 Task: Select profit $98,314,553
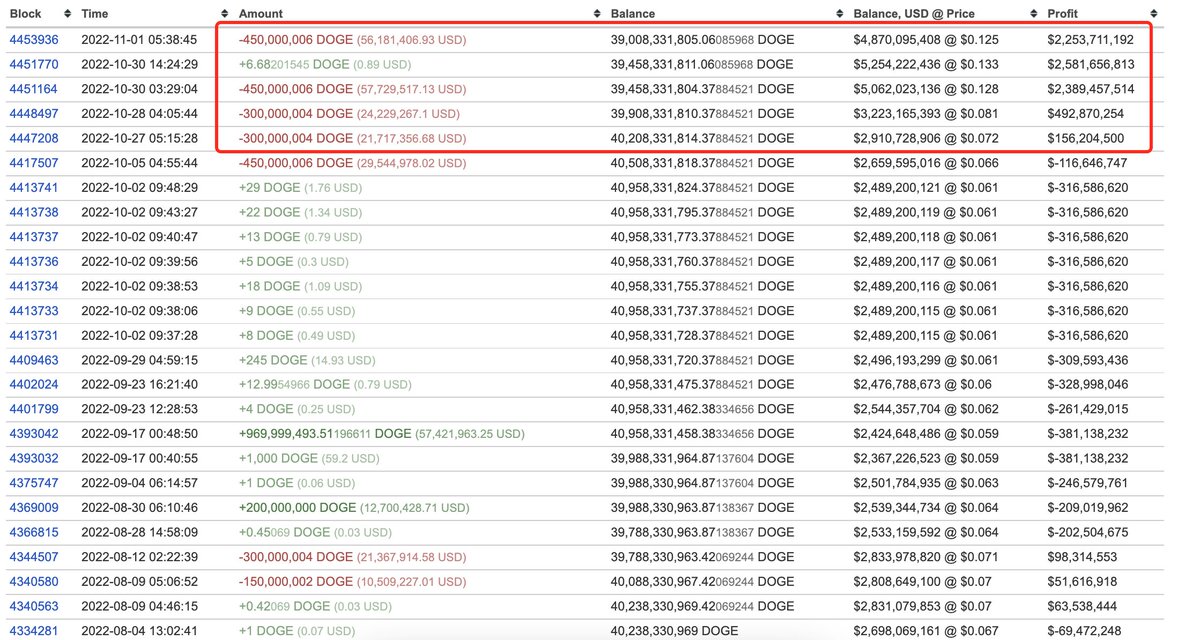click(x=1082, y=557)
